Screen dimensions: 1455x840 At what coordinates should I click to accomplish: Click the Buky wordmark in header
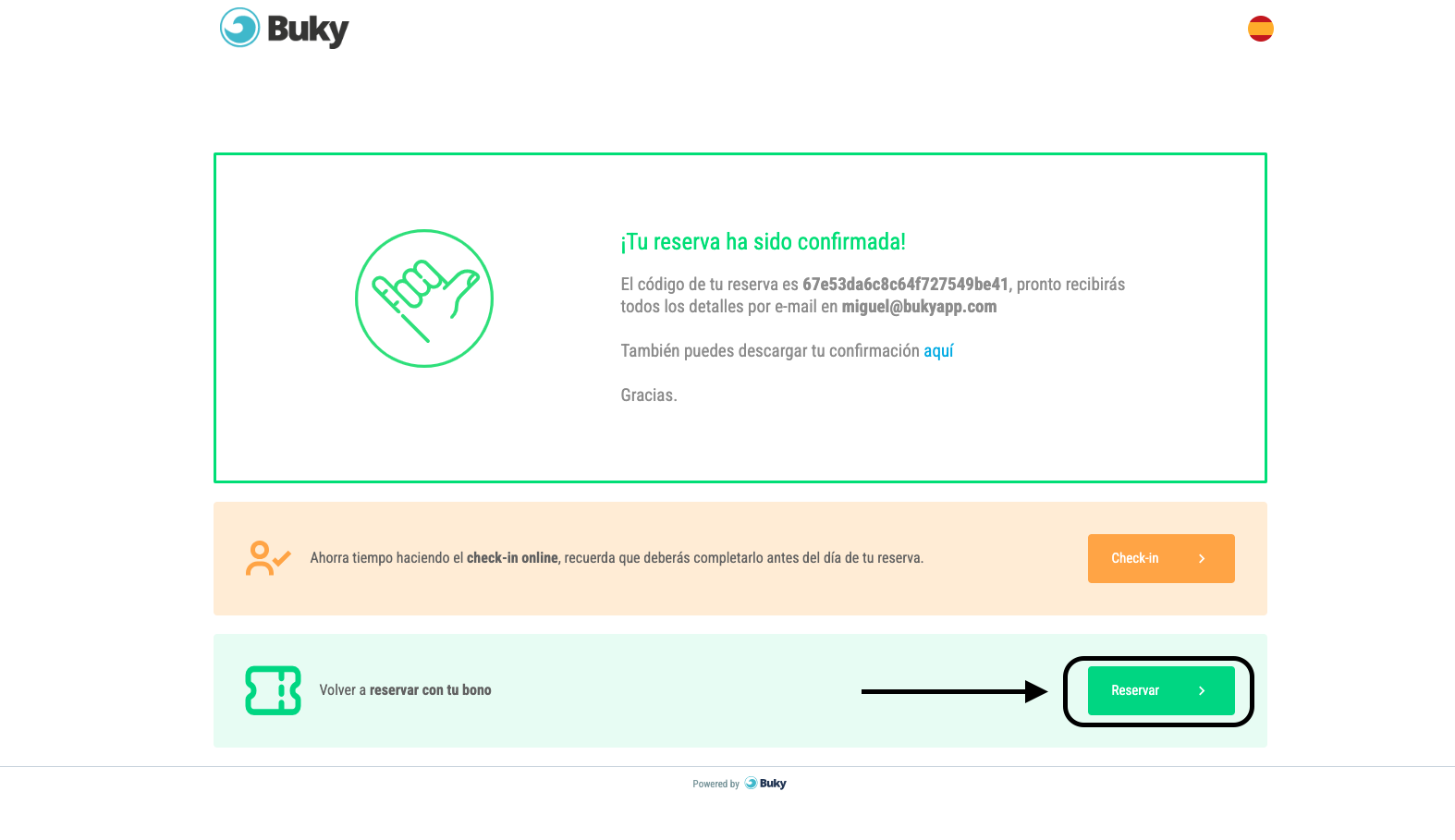[308, 30]
